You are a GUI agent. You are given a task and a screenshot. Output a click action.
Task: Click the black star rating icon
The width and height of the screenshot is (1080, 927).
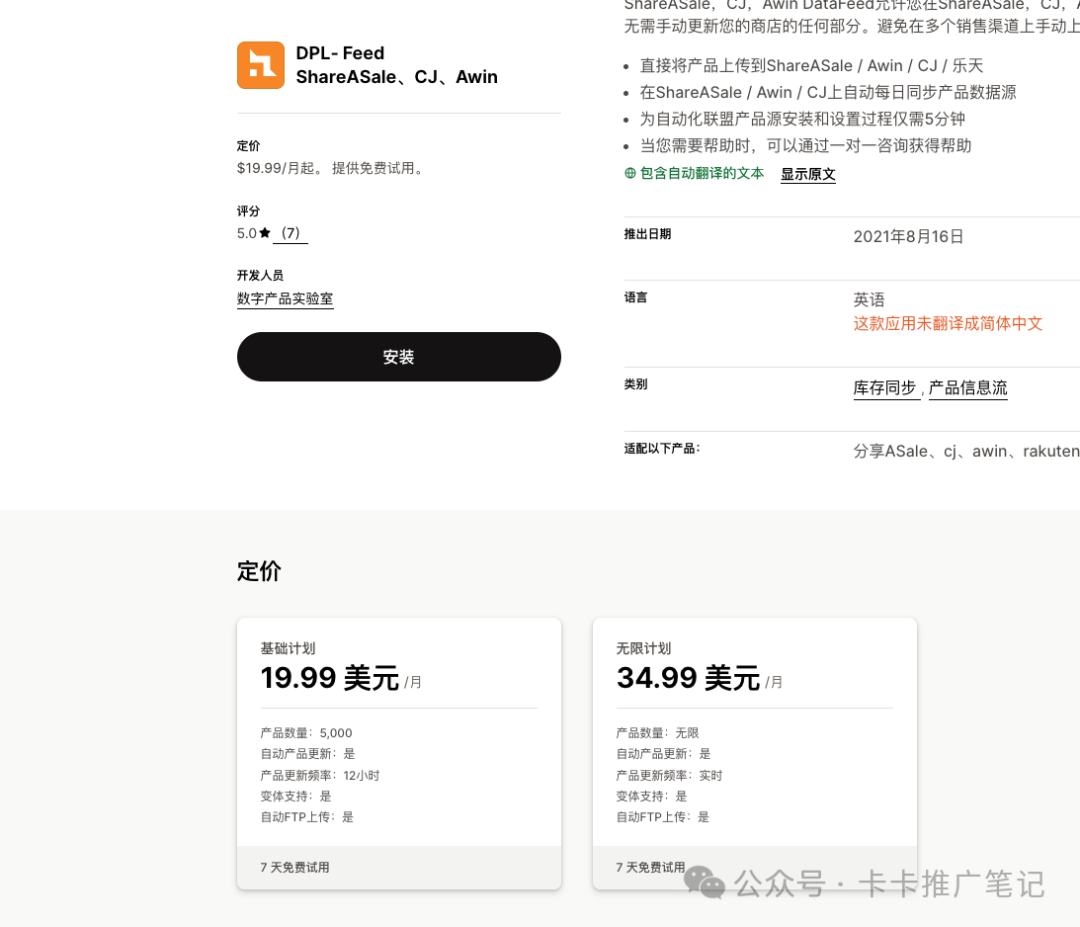pos(266,232)
